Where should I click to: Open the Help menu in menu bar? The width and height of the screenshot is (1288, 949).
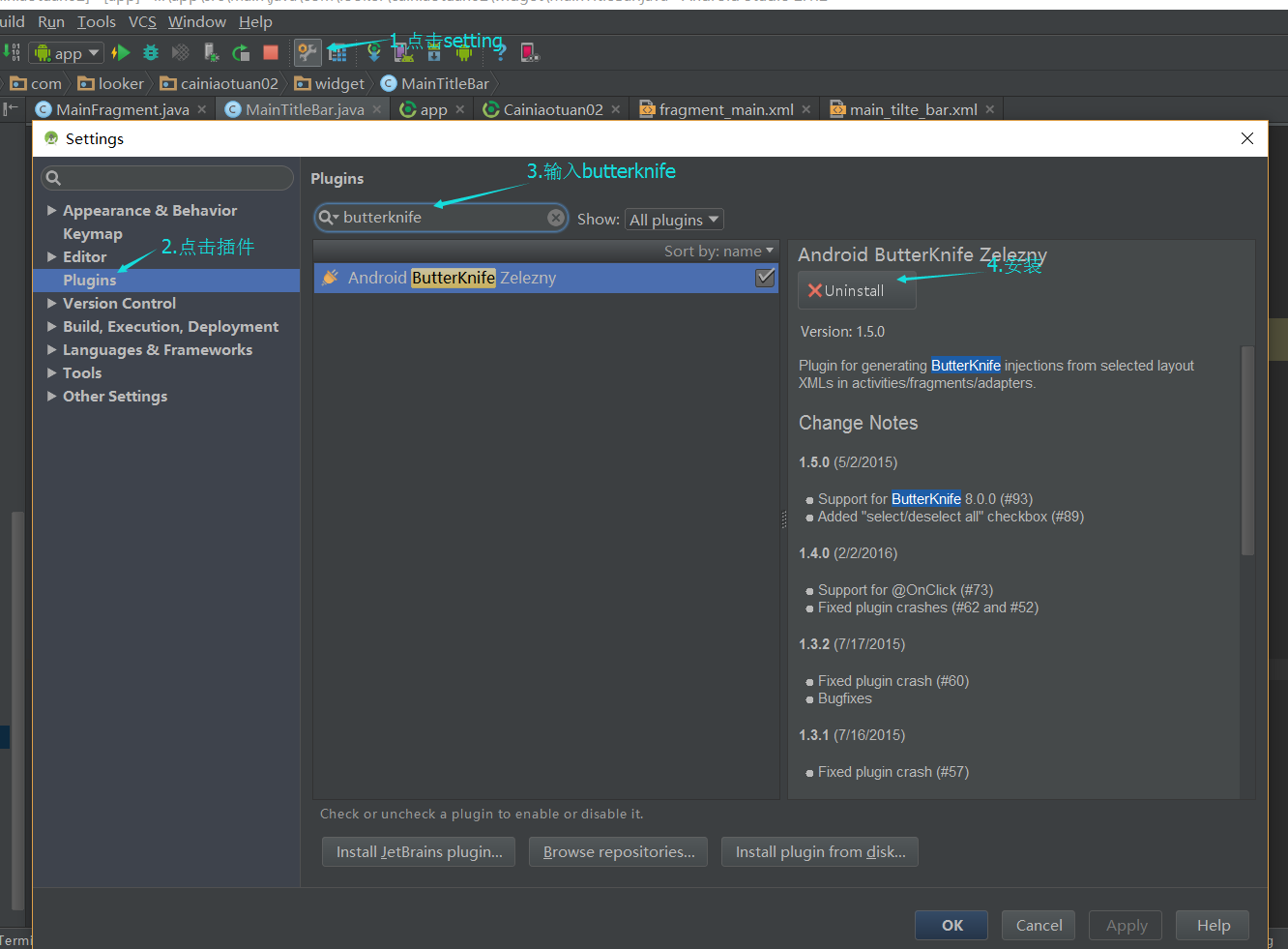pos(255,21)
